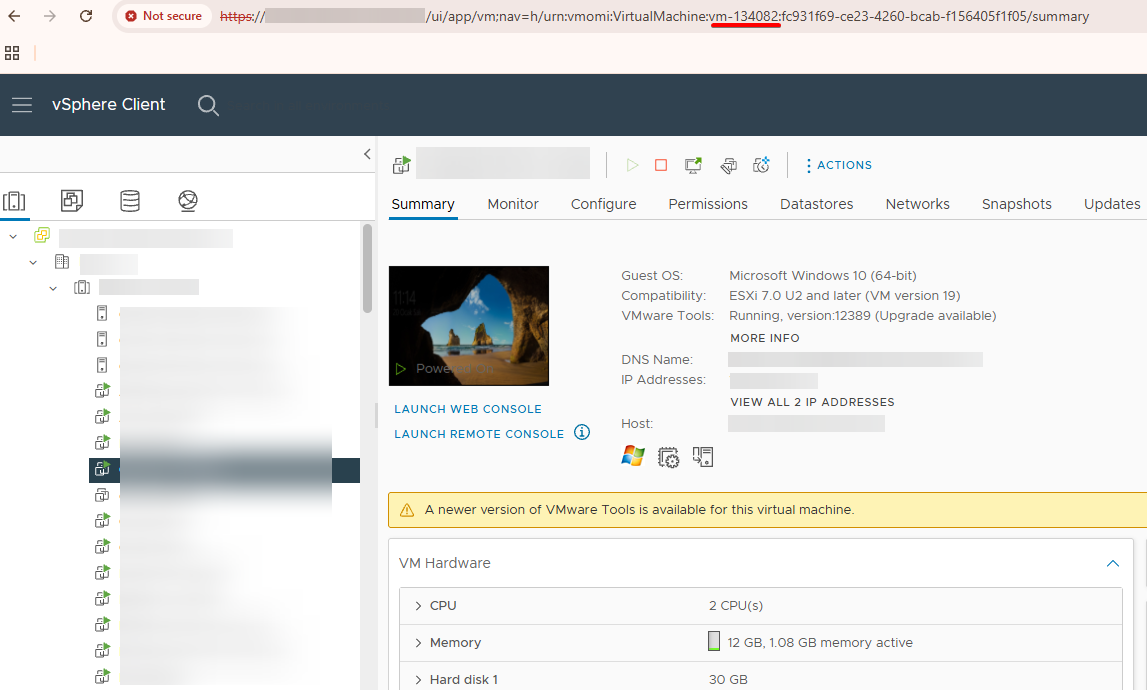The height and width of the screenshot is (690, 1147).
Task: Open the Storage inventory view icon
Action: (x=130, y=201)
